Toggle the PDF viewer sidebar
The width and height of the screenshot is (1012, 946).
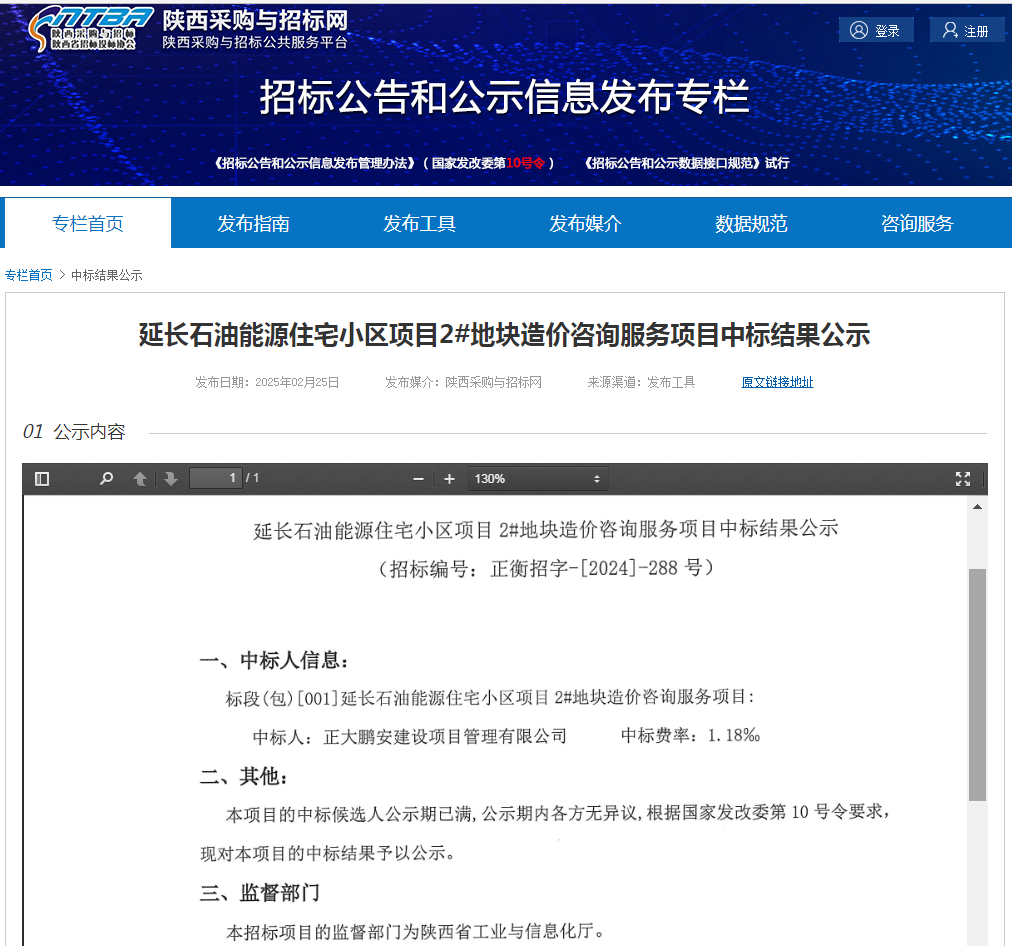[42, 479]
